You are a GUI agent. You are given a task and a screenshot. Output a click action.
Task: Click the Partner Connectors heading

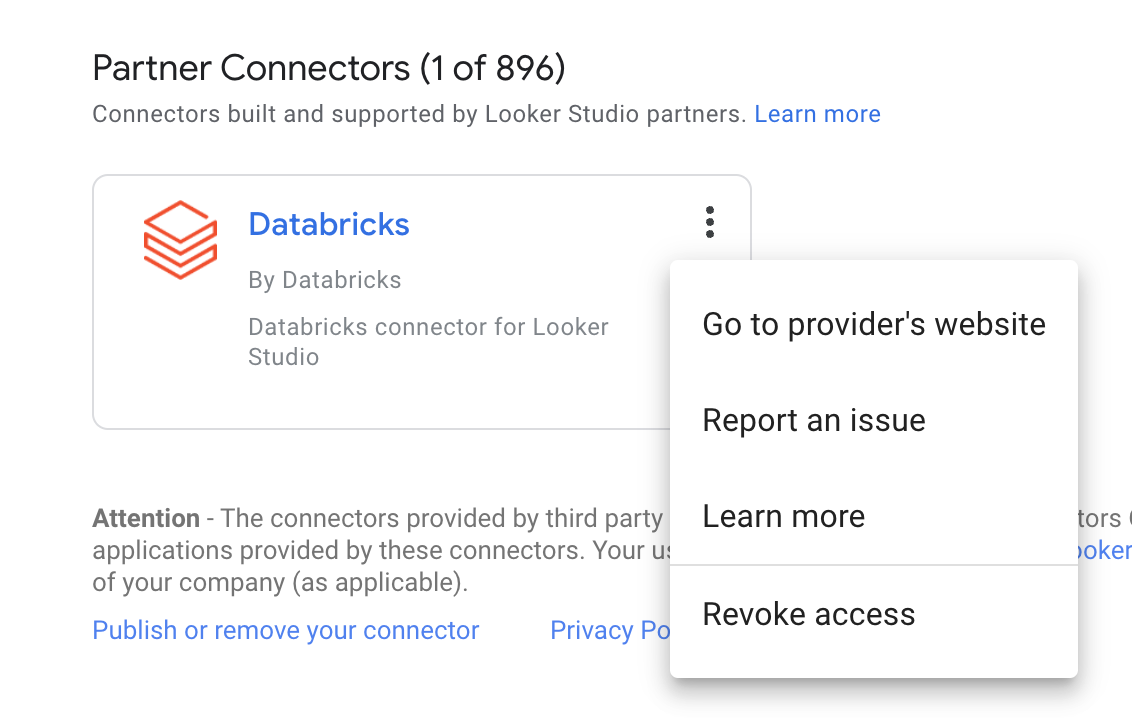click(x=250, y=68)
